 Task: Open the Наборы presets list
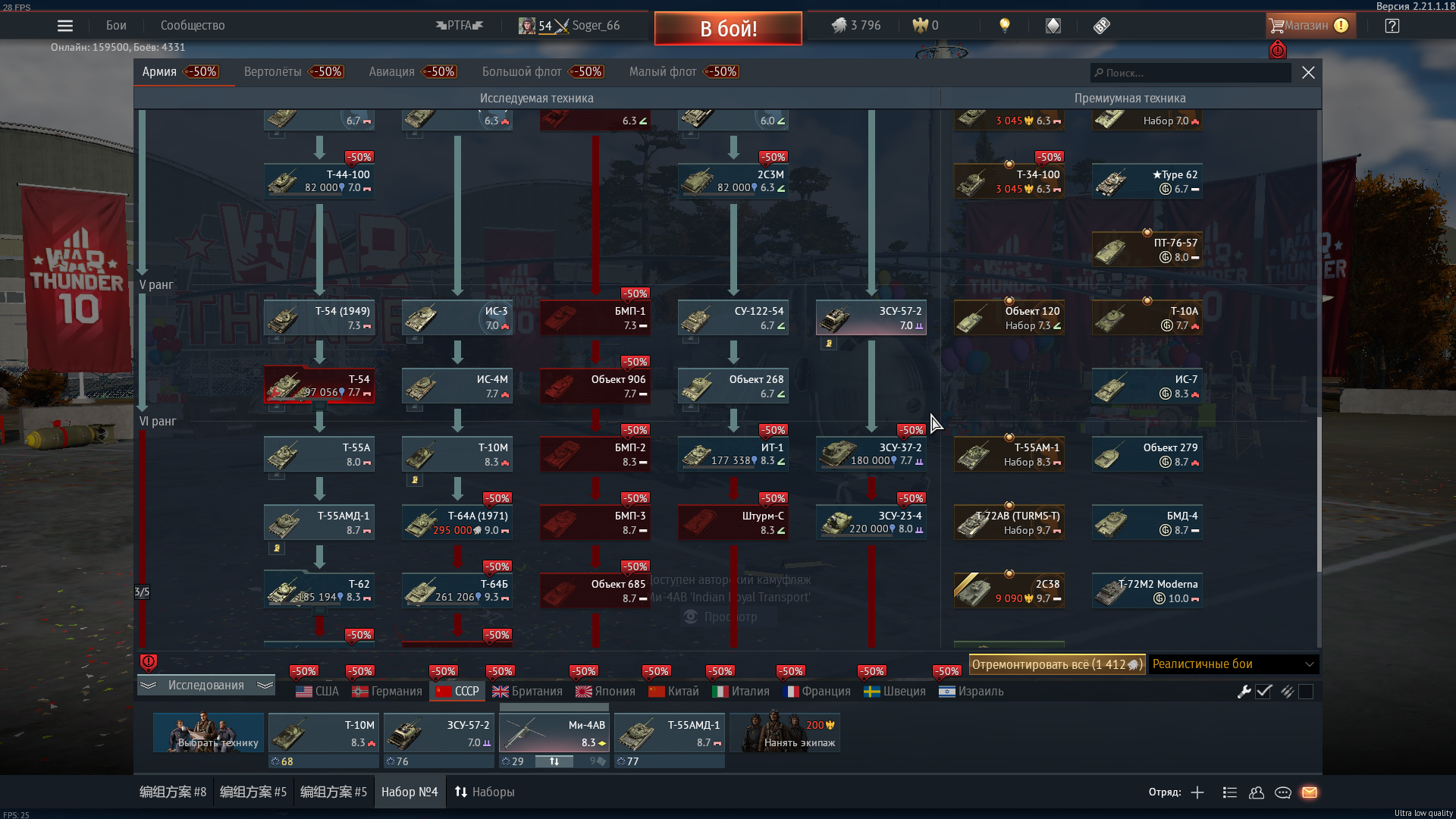tap(485, 792)
